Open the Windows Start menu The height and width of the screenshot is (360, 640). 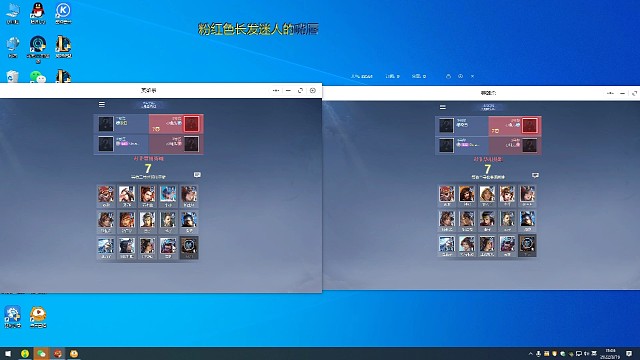pyautogui.click(x=8, y=353)
